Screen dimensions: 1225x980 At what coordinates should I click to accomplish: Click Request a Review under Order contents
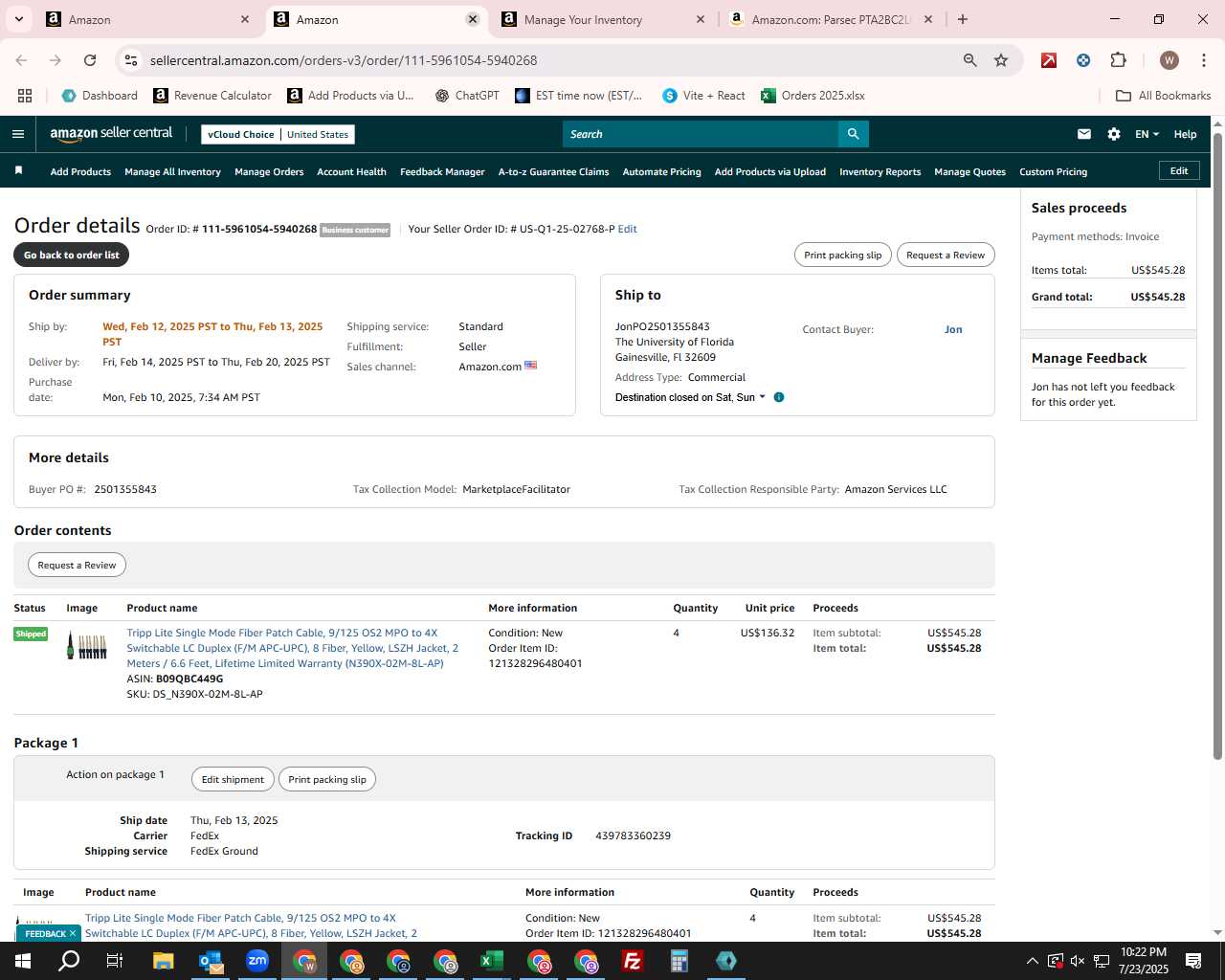tap(77, 565)
